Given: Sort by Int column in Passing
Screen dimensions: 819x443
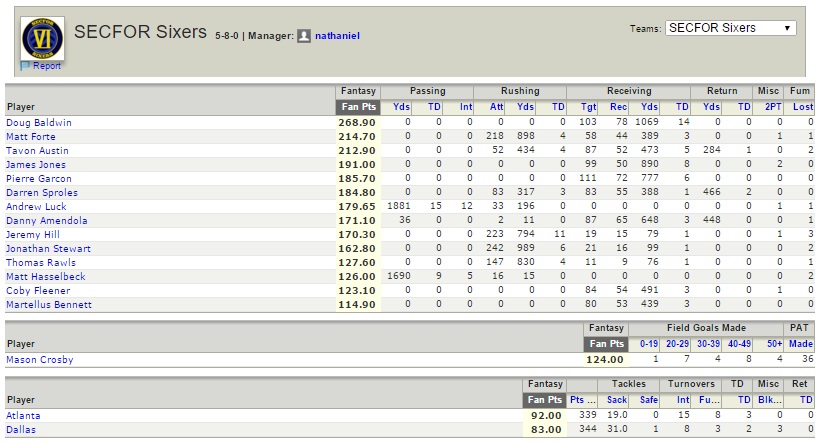Looking at the screenshot, I should [466, 107].
